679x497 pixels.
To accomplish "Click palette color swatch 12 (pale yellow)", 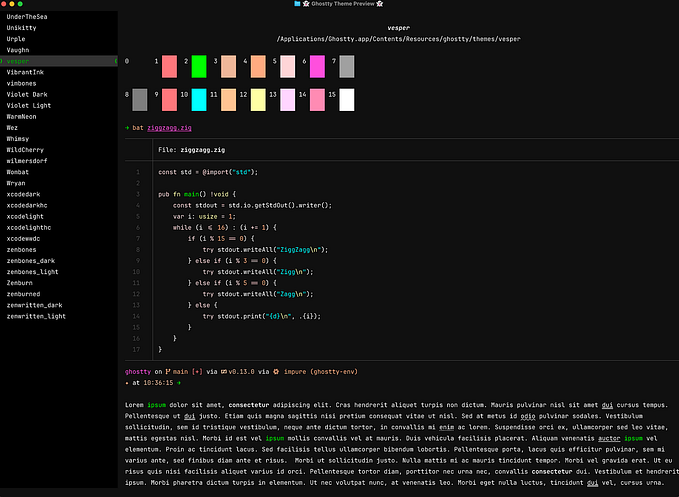I will pyautogui.click(x=258, y=100).
